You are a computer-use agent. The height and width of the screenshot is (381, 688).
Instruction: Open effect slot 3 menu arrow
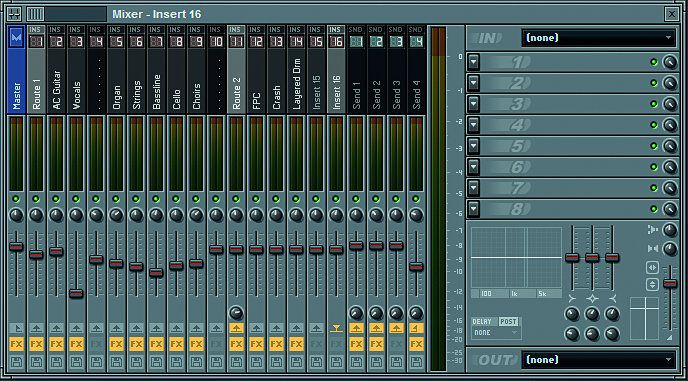(x=473, y=104)
